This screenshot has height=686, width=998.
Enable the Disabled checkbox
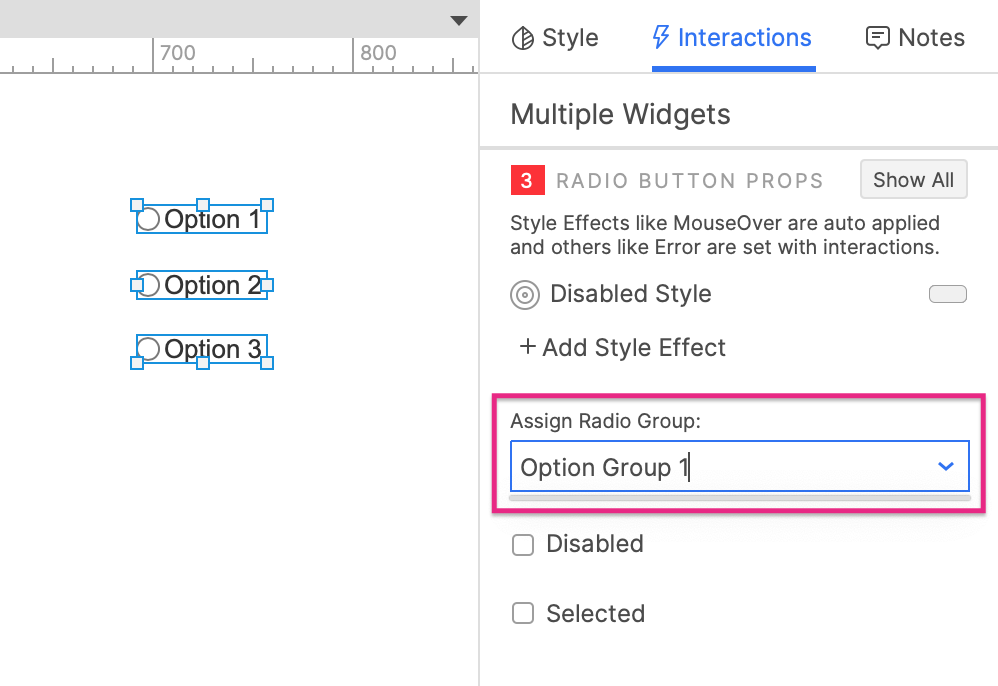click(523, 544)
